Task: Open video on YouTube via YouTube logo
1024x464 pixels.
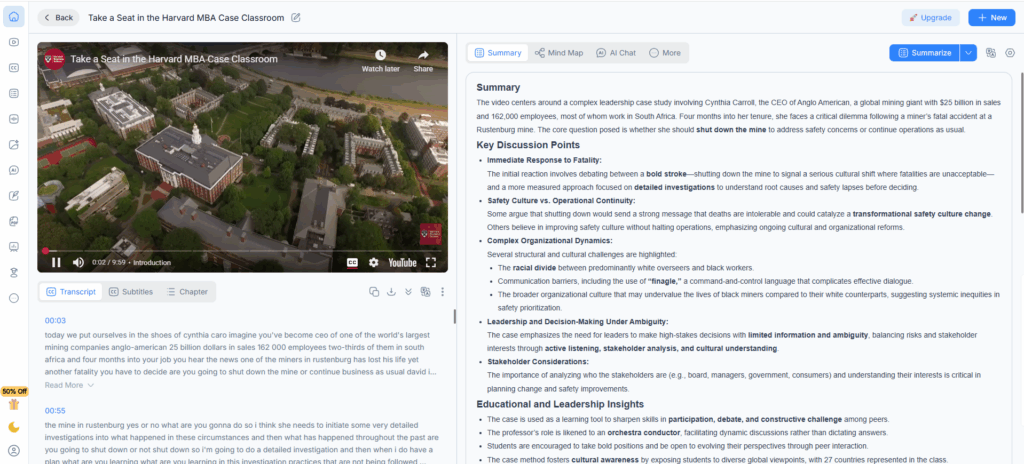Action: click(x=402, y=262)
